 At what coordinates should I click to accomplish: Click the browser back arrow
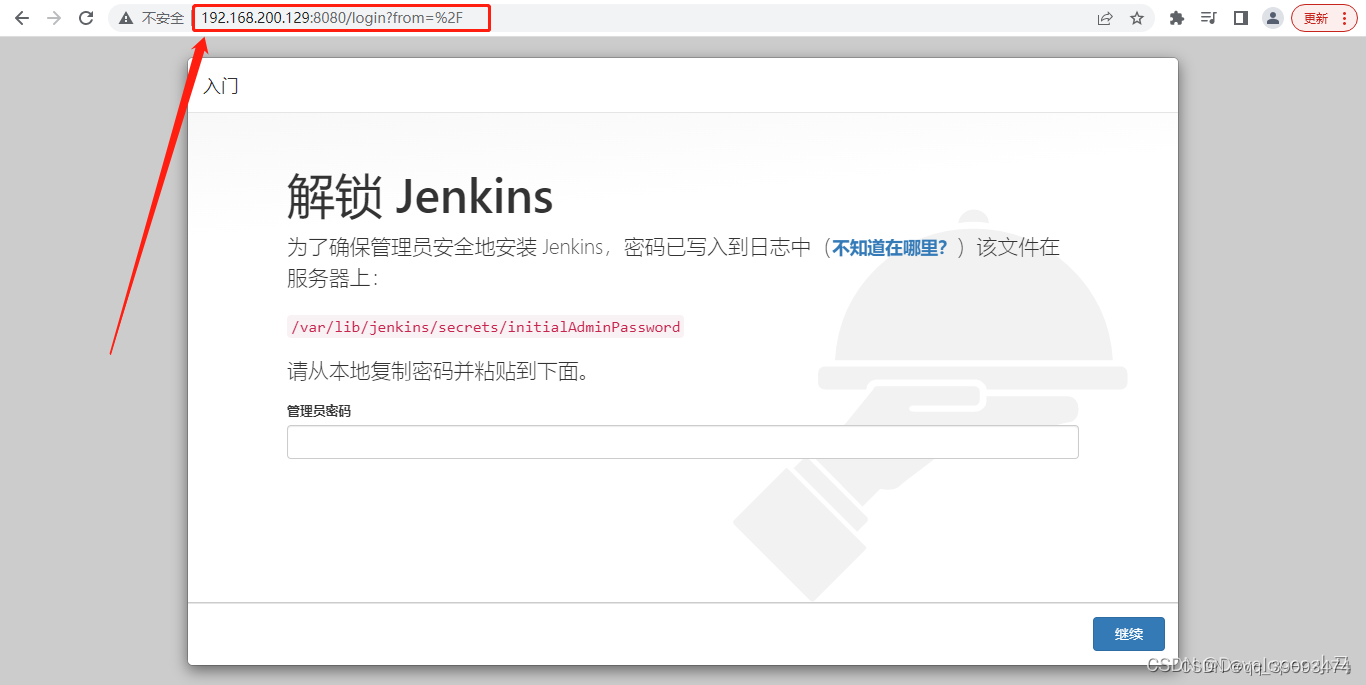[x=22, y=18]
